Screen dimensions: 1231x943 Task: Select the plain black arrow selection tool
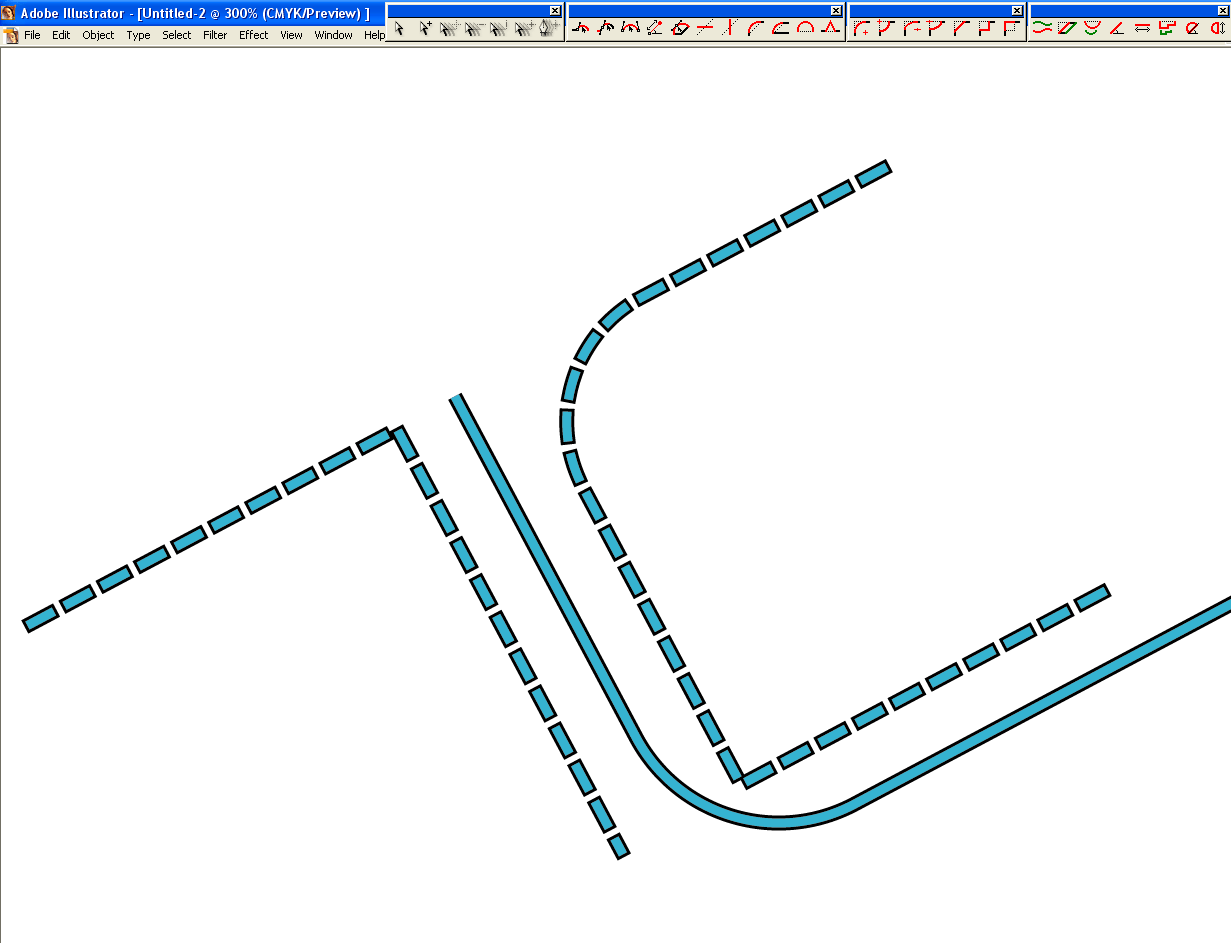click(398, 28)
